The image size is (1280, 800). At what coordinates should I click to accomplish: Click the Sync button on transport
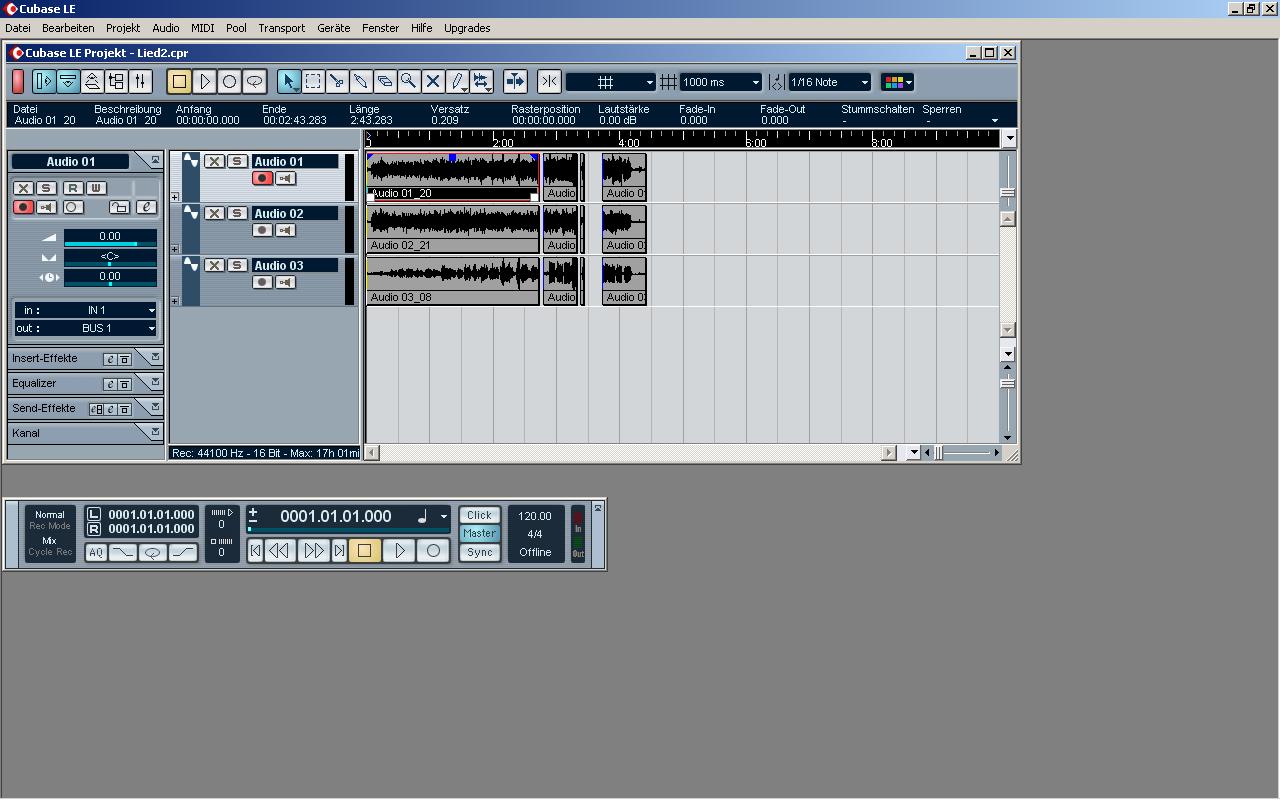(479, 552)
